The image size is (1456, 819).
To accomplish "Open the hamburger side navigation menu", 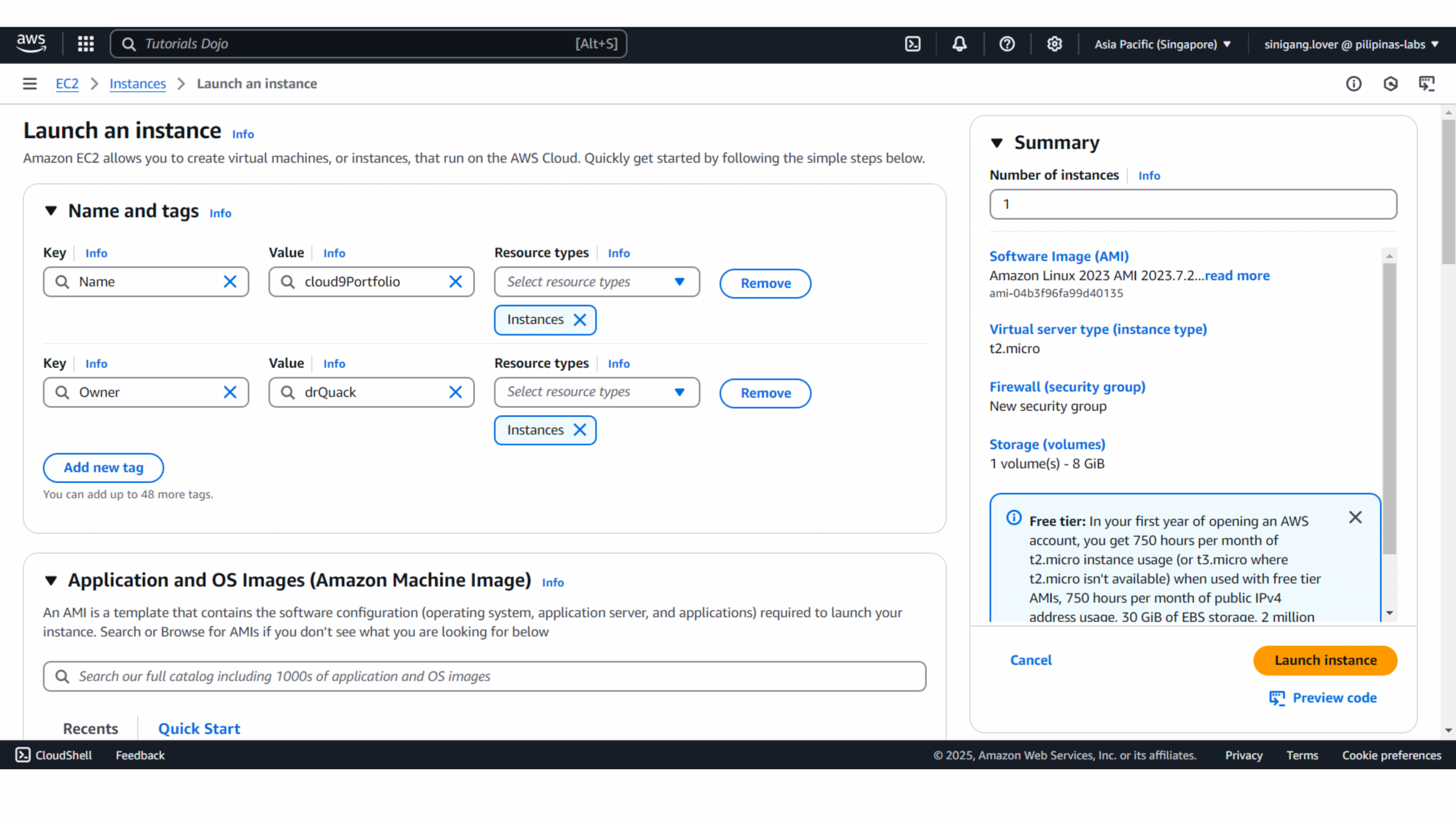I will click(x=30, y=84).
